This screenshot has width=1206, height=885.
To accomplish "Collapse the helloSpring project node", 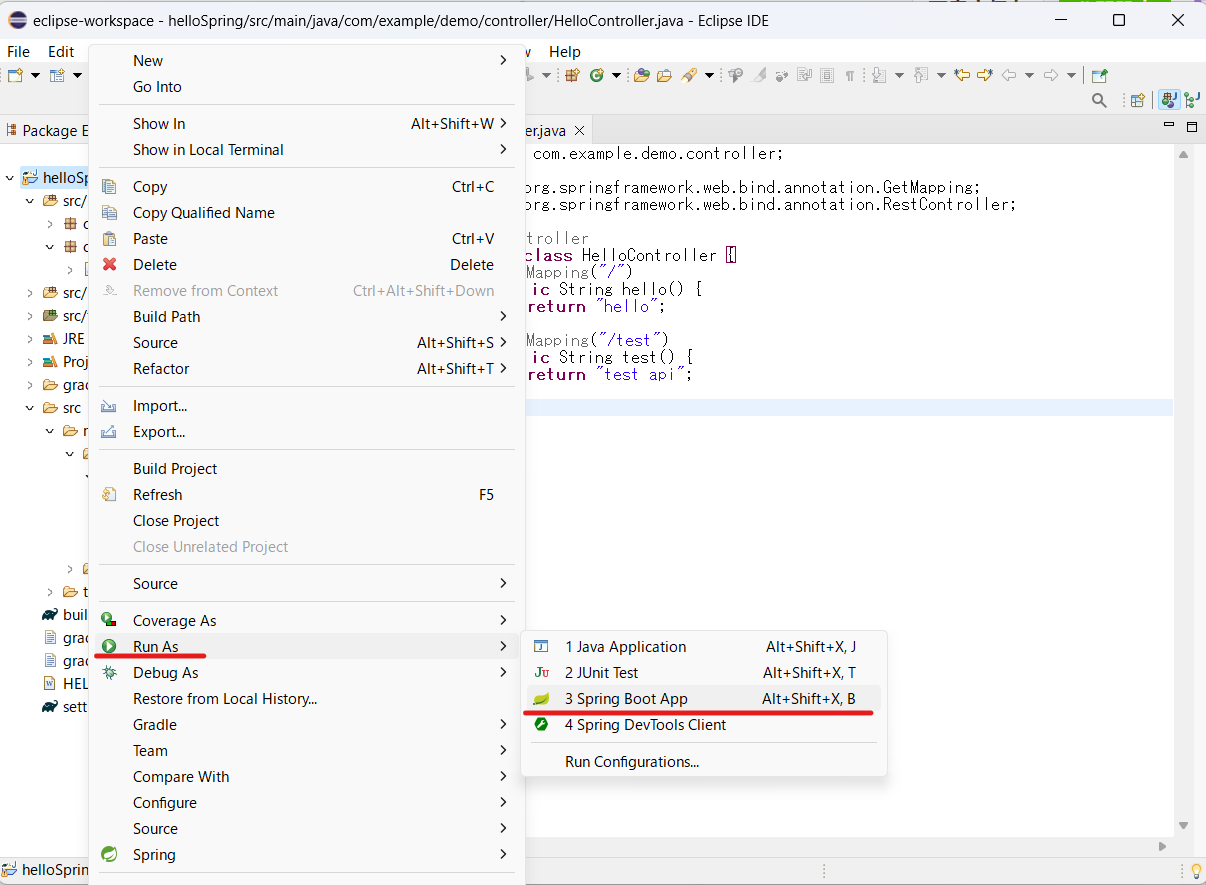I will (x=8, y=177).
